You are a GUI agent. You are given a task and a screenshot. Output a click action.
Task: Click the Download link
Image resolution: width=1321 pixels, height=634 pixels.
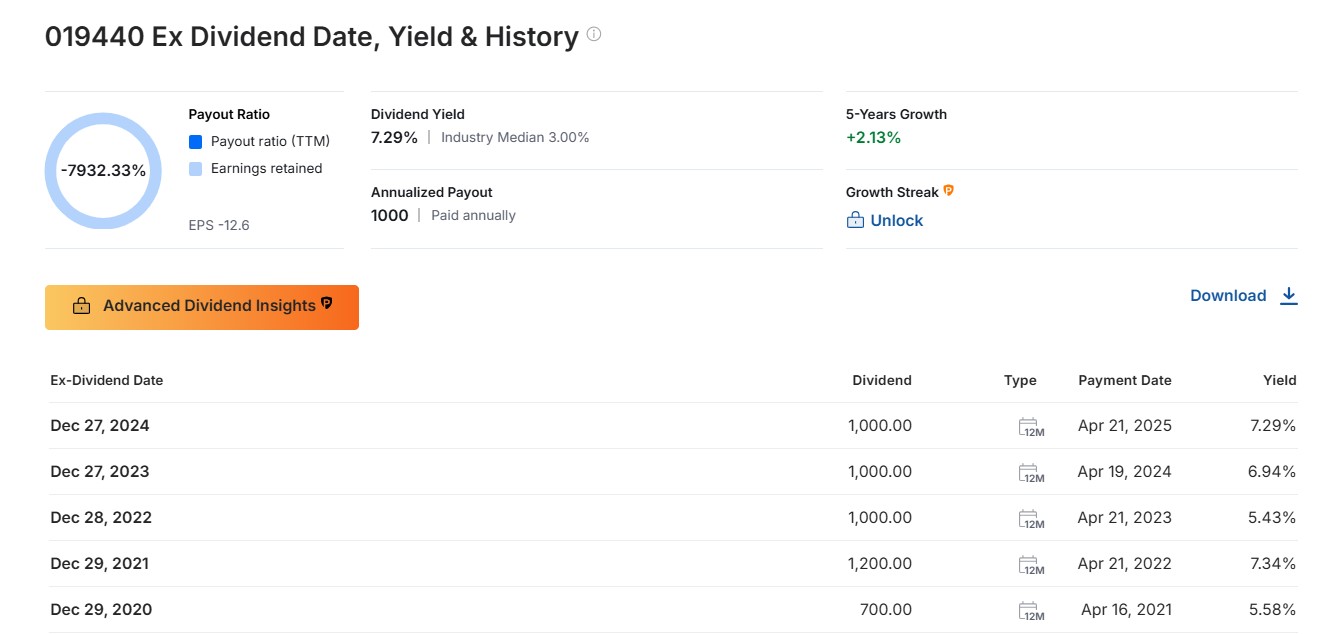(x=1228, y=296)
